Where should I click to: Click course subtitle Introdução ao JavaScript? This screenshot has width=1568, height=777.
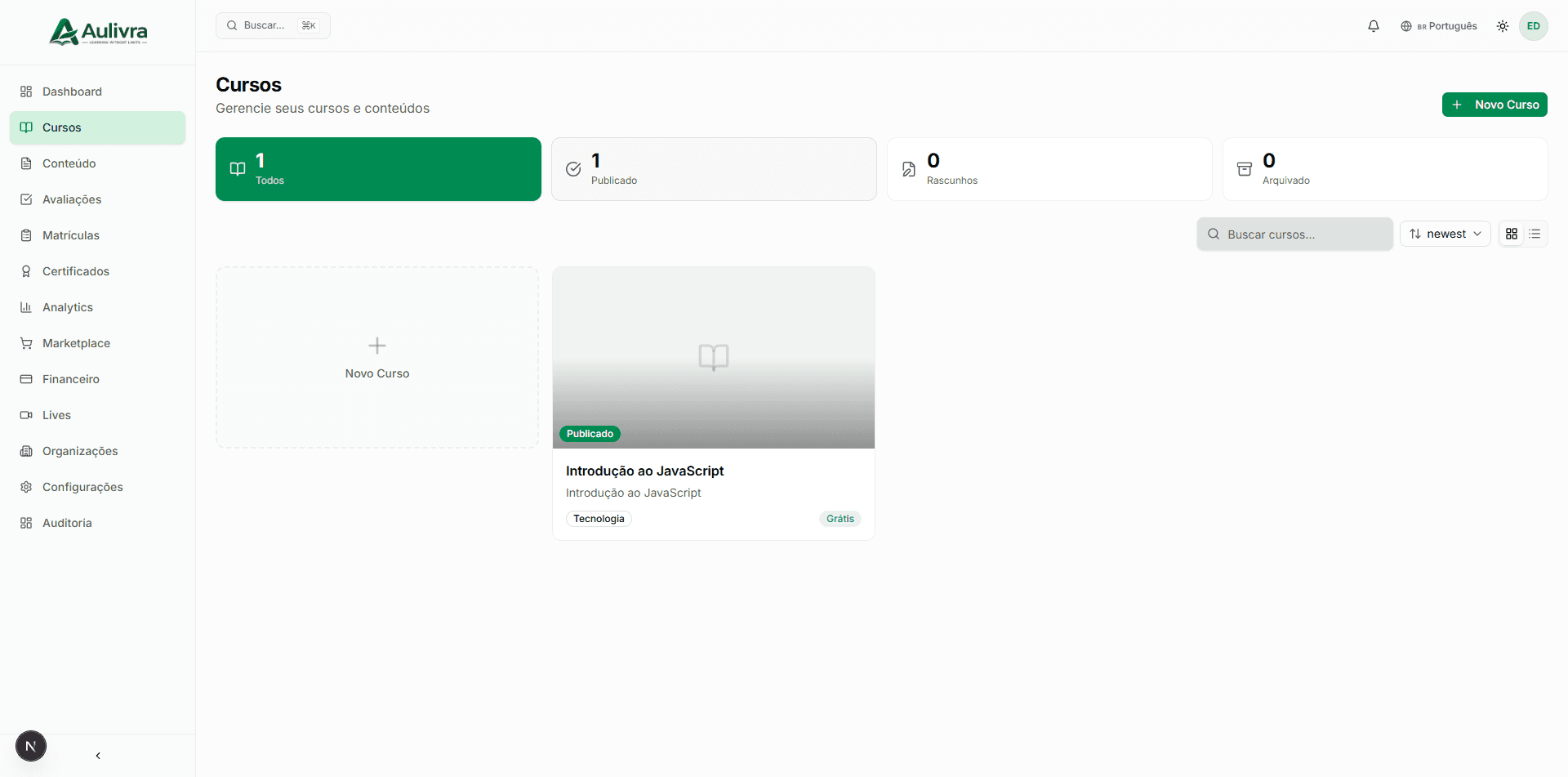point(633,493)
